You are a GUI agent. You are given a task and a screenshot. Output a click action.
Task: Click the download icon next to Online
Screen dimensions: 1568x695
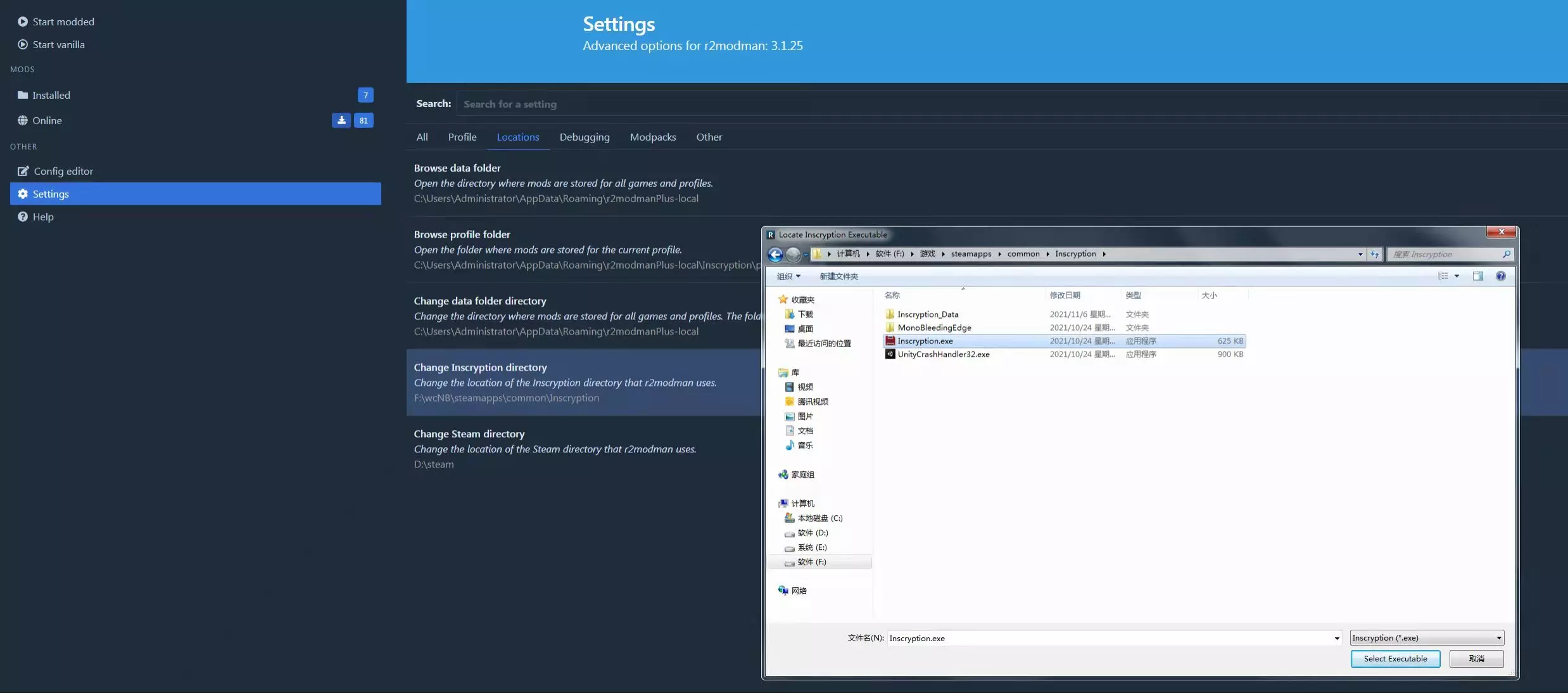click(341, 120)
